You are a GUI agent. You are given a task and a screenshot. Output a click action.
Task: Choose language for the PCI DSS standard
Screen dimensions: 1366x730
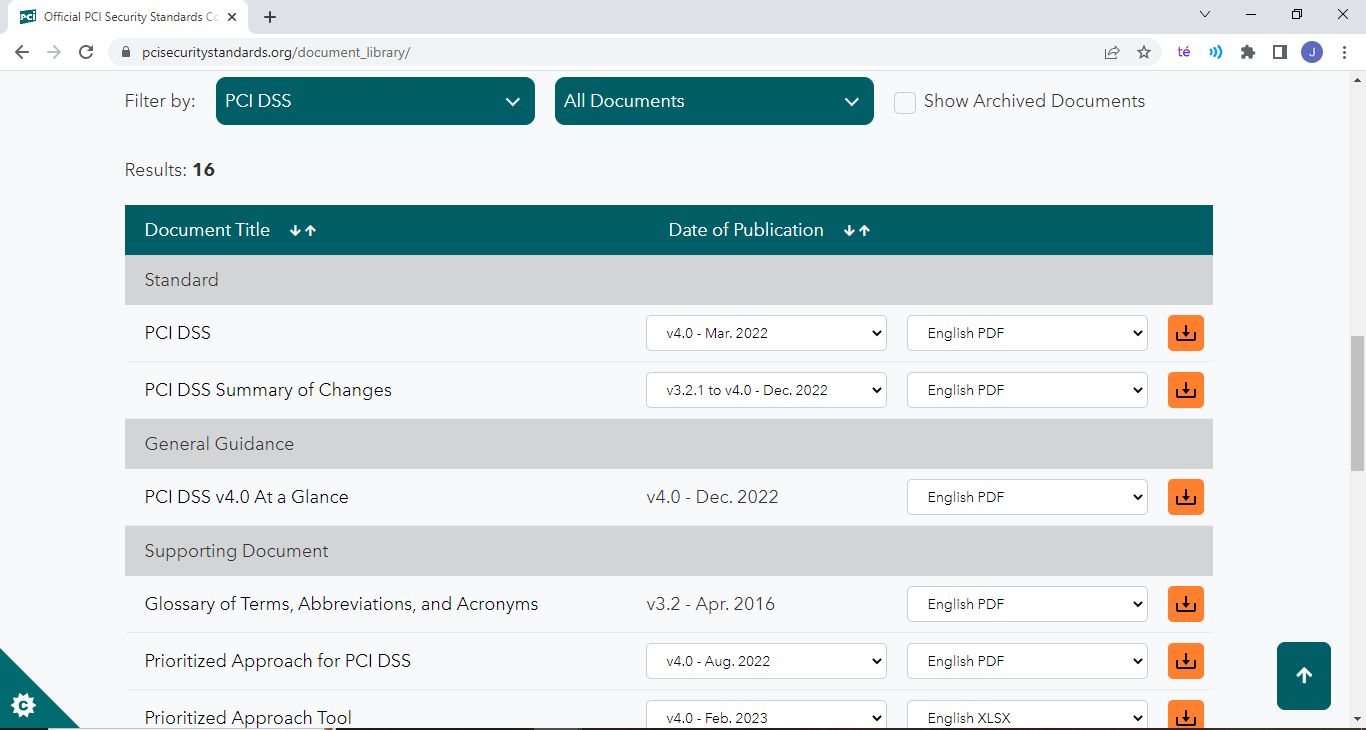pos(1027,333)
